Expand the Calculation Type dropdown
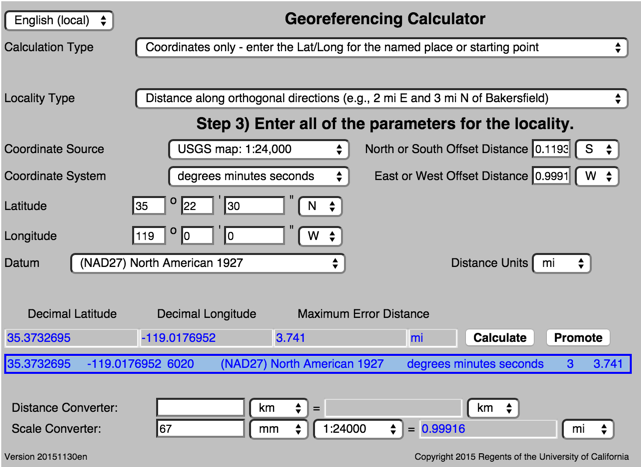 coord(381,47)
